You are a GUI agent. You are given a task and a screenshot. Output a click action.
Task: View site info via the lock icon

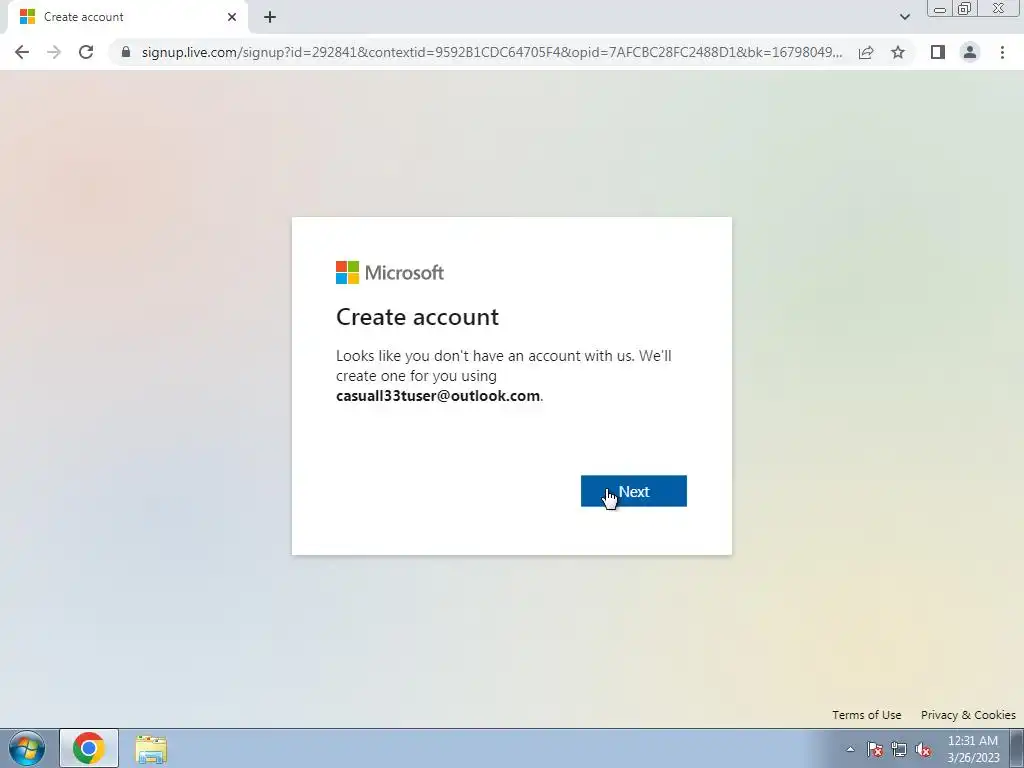pos(126,52)
